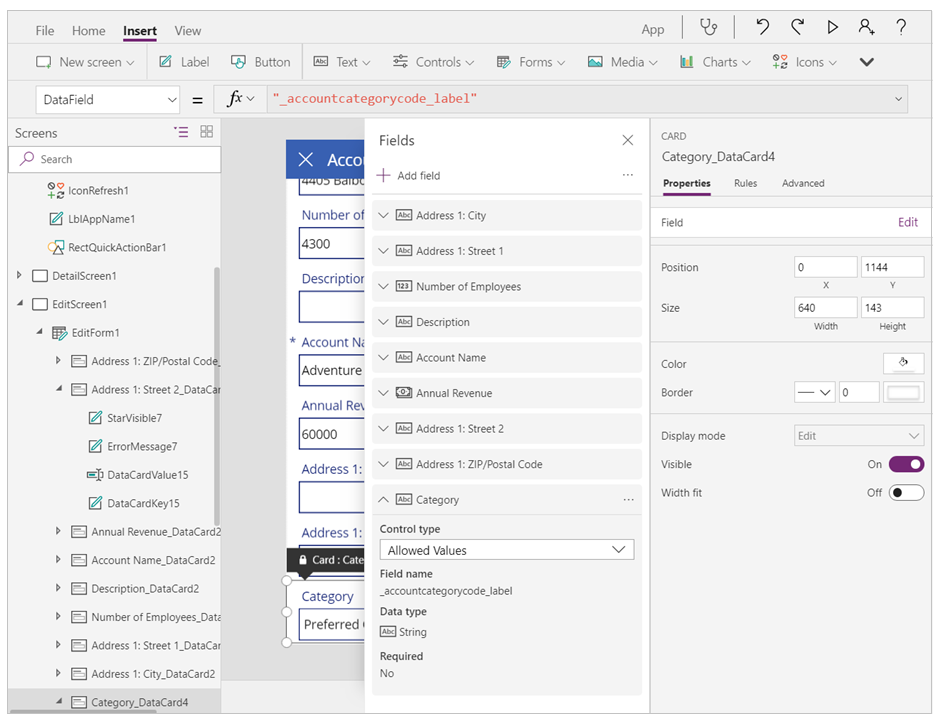This screenshot has height=725, width=944.
Task: Open the View menu tab
Action: tap(187, 31)
